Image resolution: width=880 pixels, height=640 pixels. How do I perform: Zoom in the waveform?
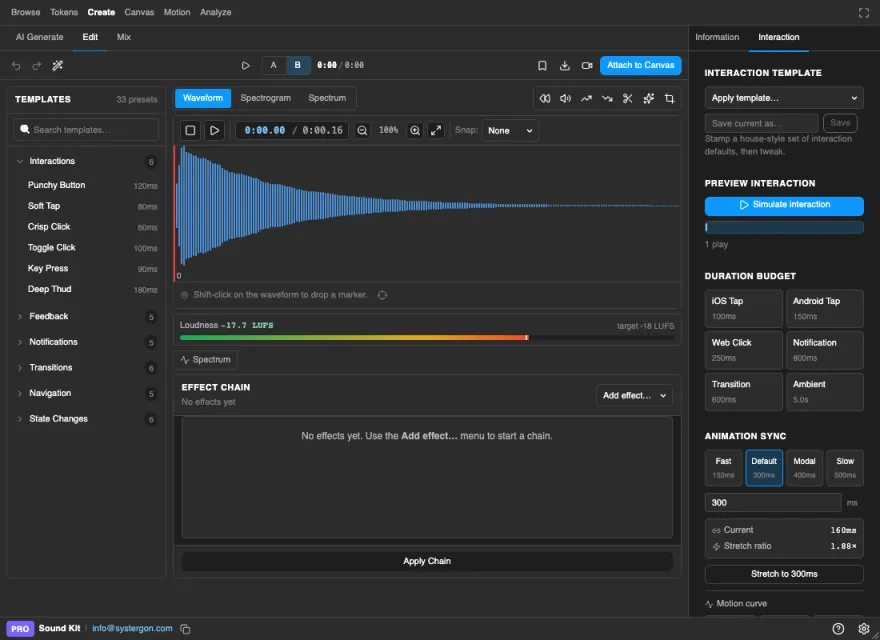[x=415, y=130]
